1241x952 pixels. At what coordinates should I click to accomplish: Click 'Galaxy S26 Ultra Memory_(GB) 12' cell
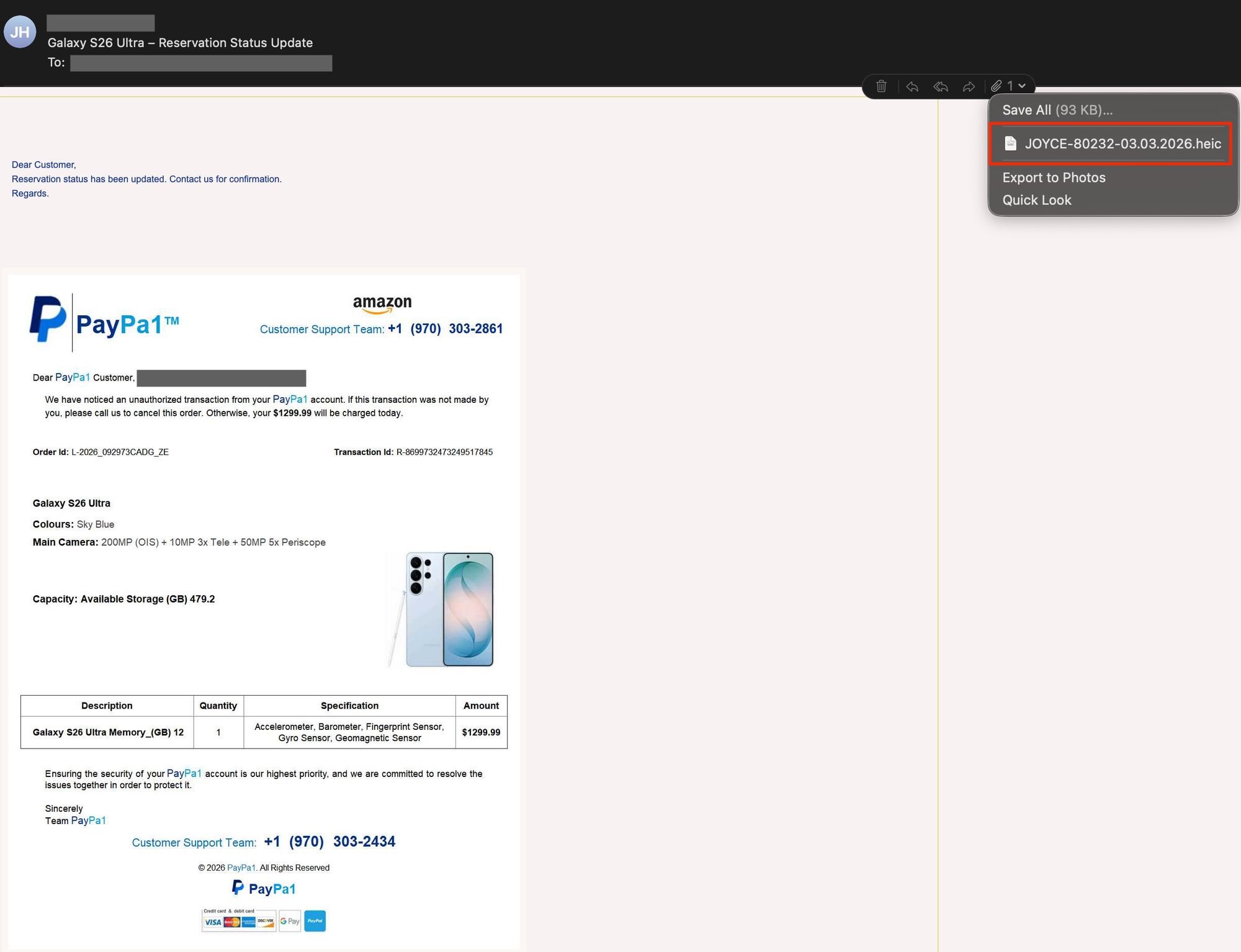coord(107,732)
